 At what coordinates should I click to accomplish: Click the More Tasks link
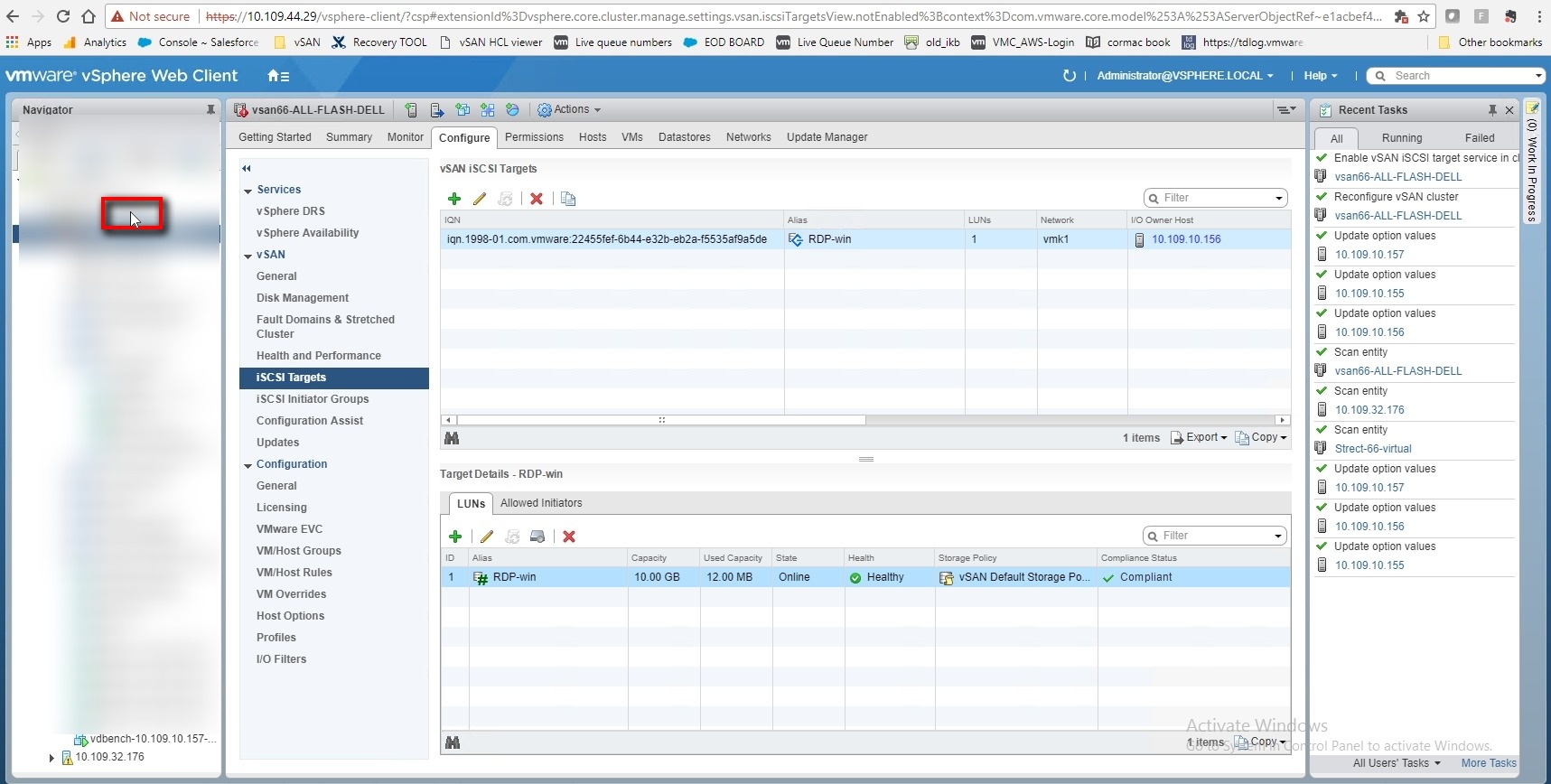1488,763
